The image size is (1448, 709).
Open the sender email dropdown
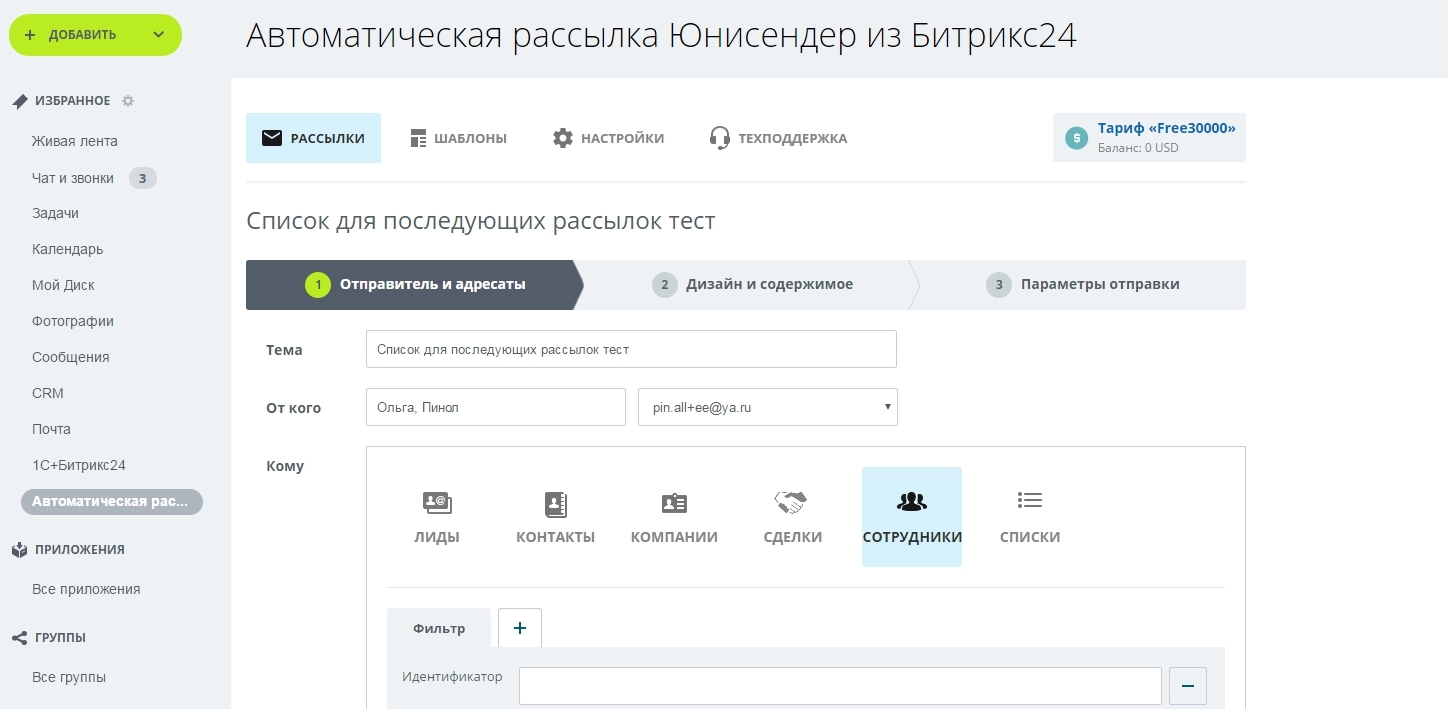click(x=767, y=408)
